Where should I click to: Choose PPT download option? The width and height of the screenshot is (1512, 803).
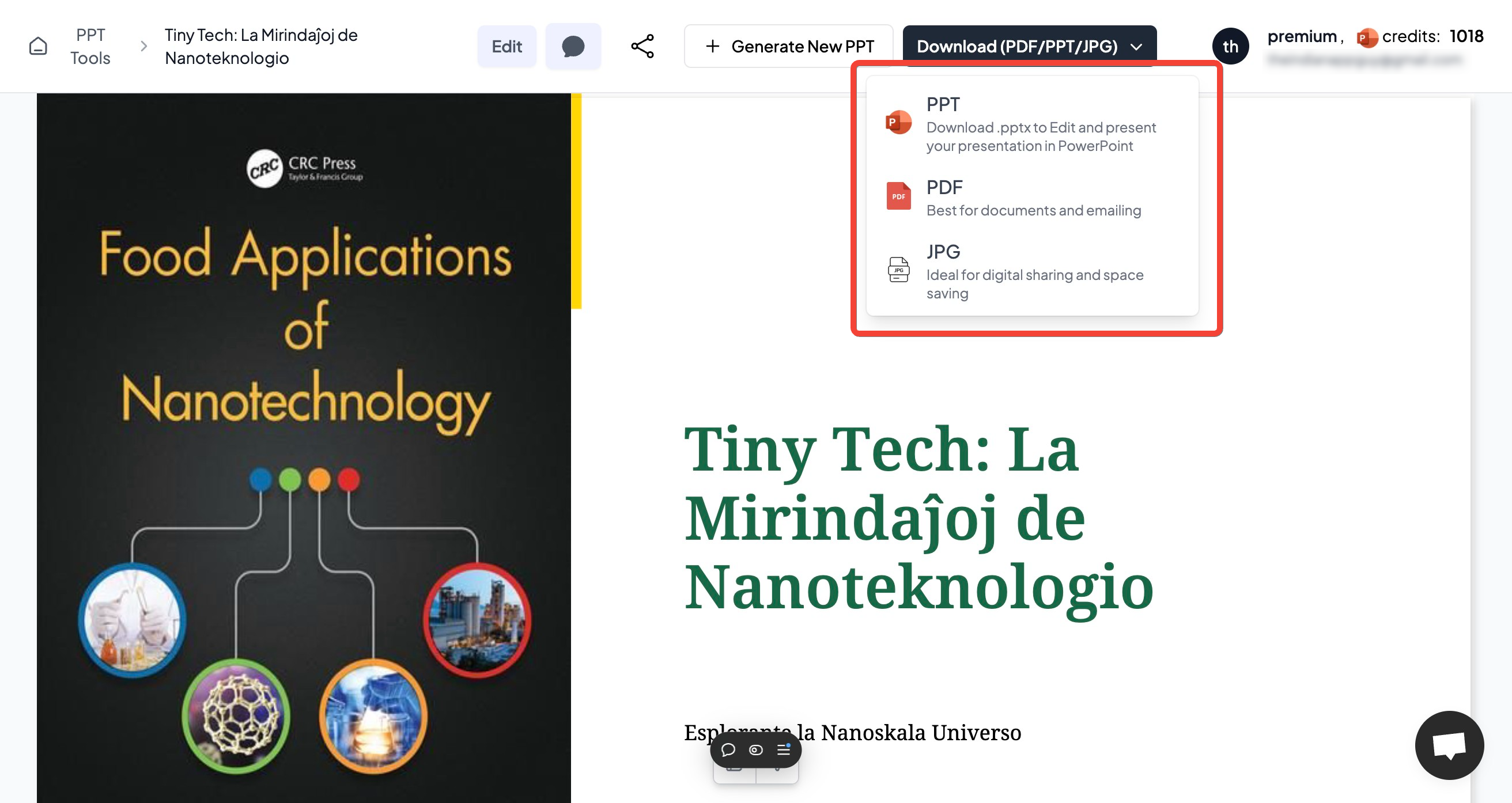coord(1031,124)
